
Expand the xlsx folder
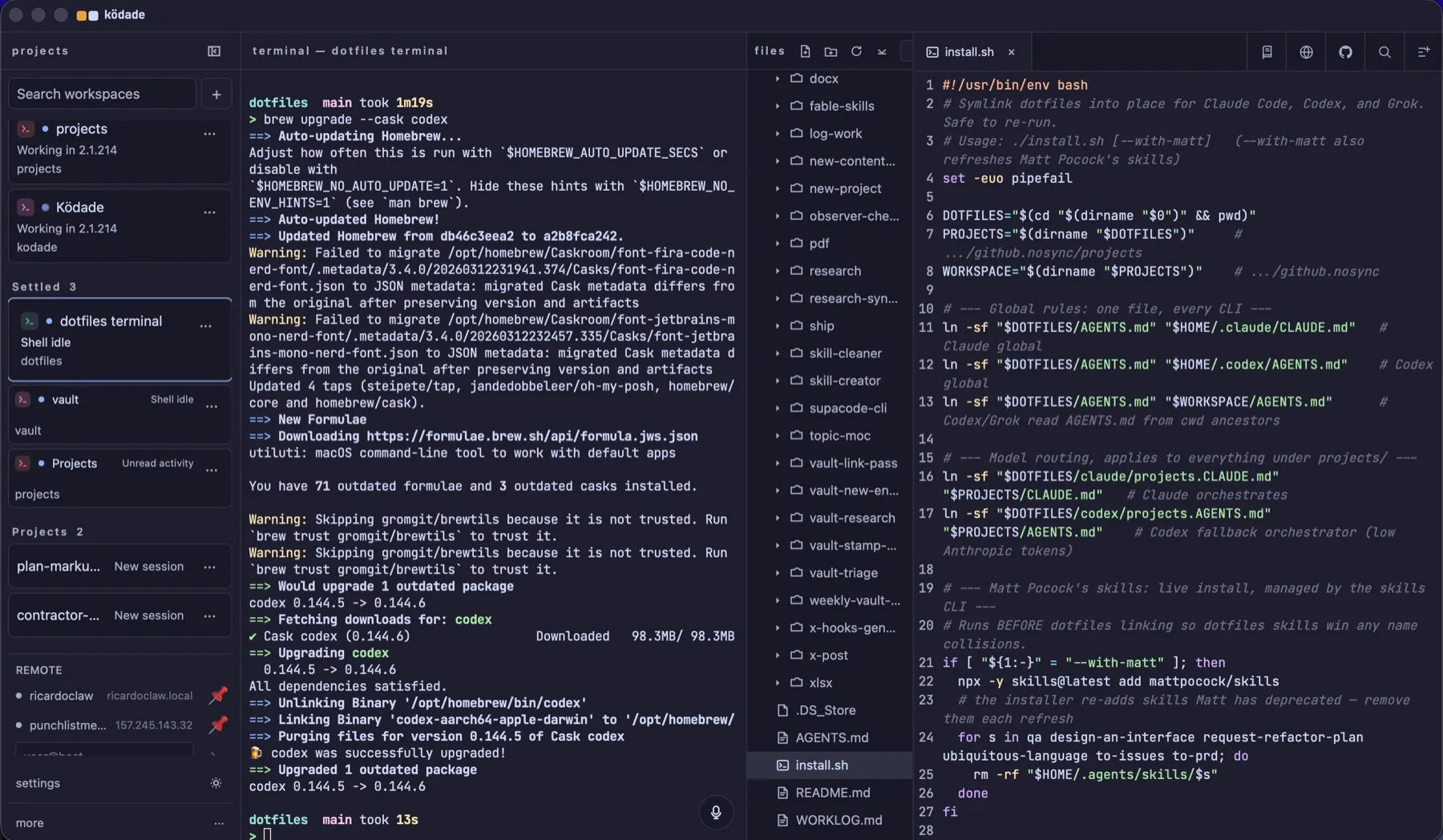pos(778,683)
